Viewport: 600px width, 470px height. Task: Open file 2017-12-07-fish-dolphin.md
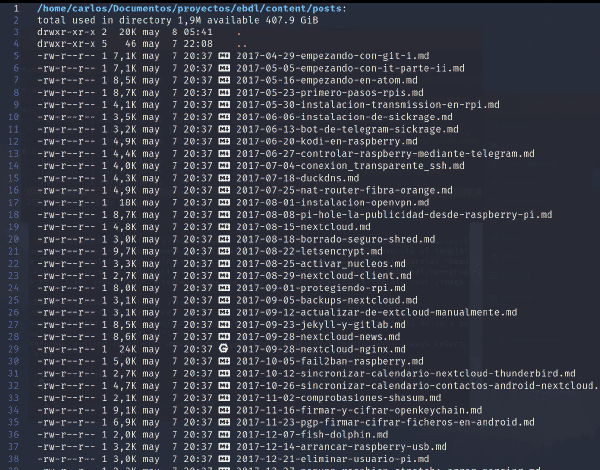tap(312, 434)
